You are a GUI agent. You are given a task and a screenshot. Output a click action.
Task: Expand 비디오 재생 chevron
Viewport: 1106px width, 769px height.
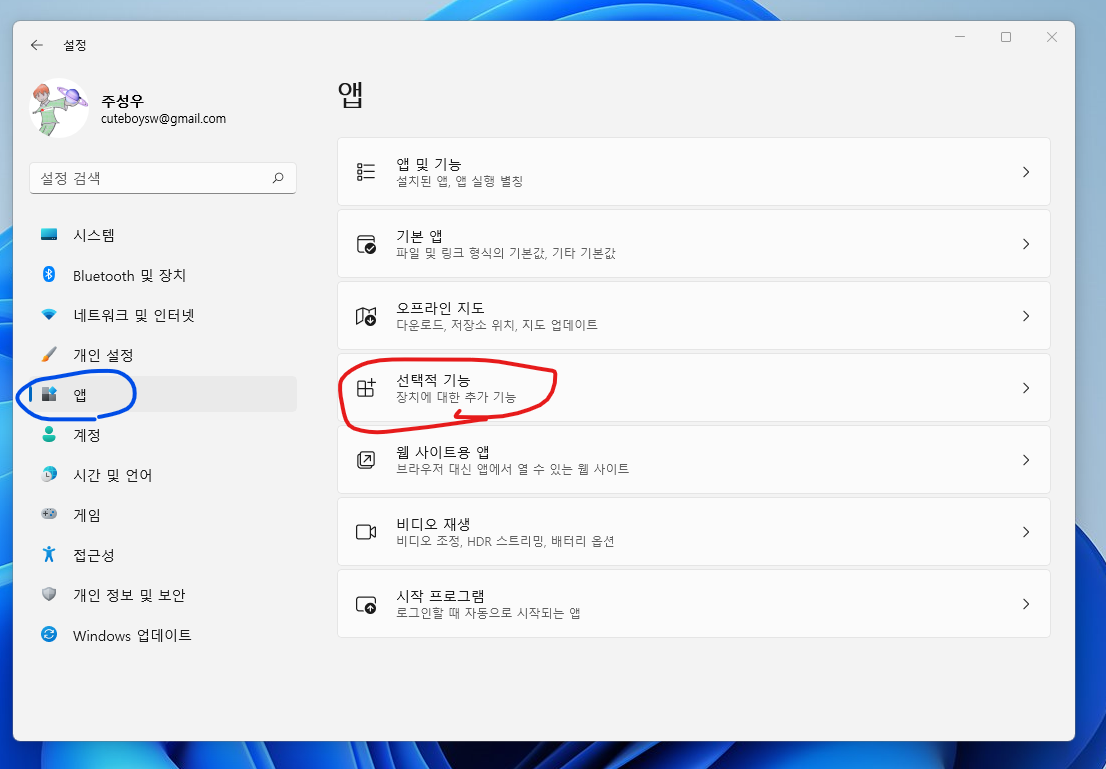pyautogui.click(x=1026, y=532)
